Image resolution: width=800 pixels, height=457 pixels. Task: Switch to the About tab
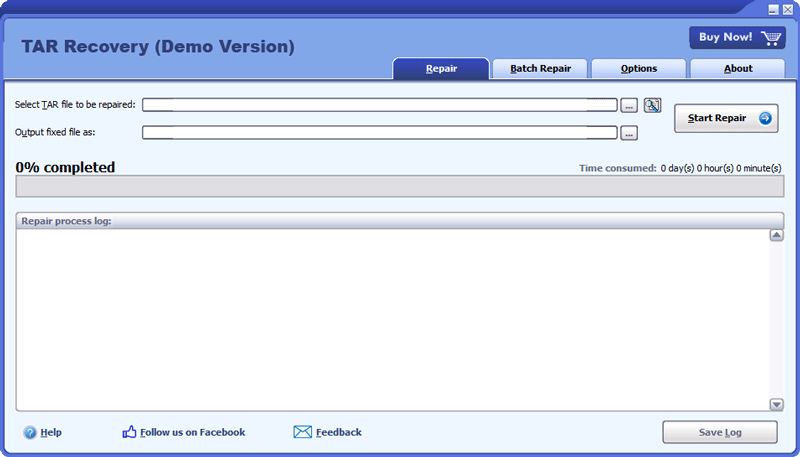pos(738,69)
